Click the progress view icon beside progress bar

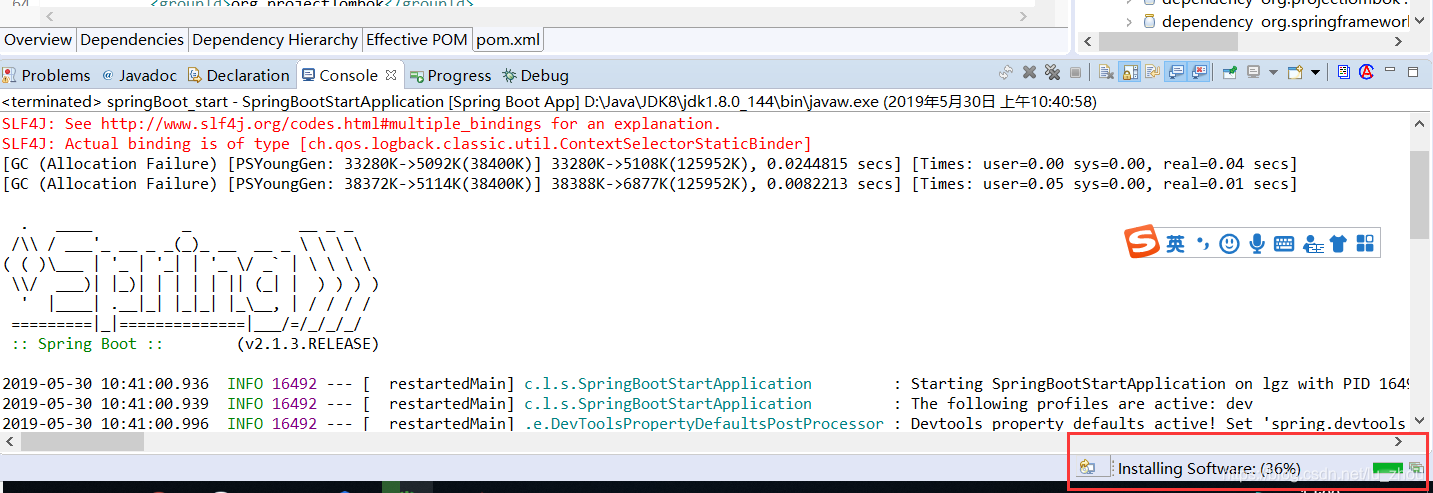pos(1416,467)
